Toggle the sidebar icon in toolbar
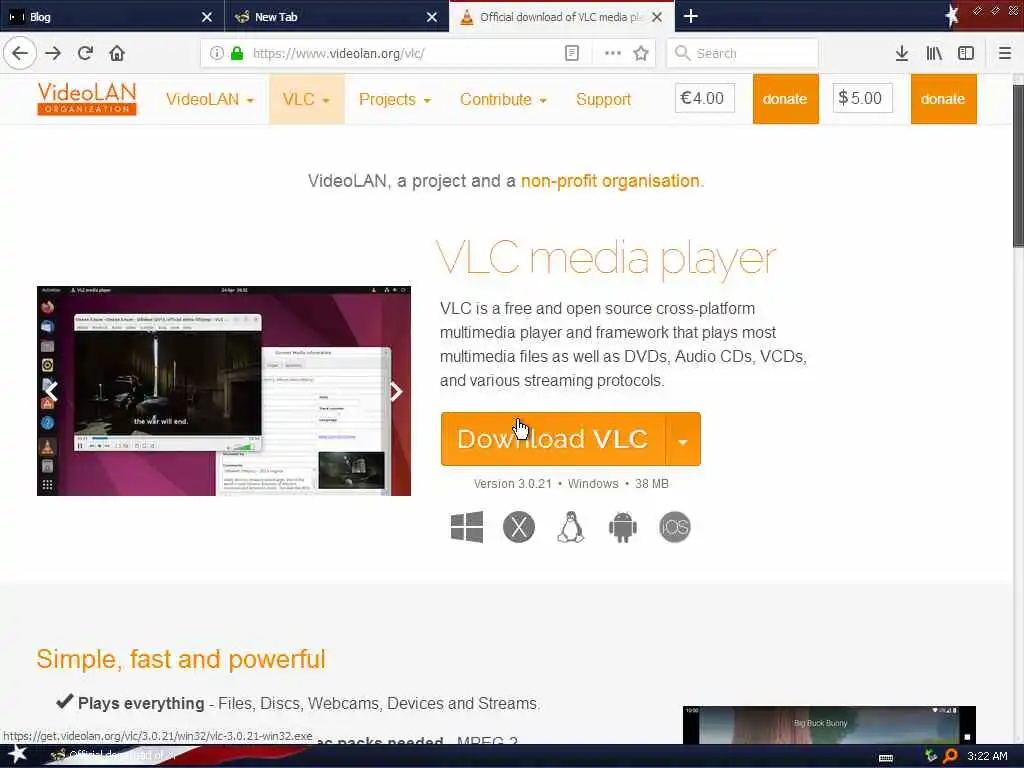Image resolution: width=1024 pixels, height=768 pixels. coord(966,53)
